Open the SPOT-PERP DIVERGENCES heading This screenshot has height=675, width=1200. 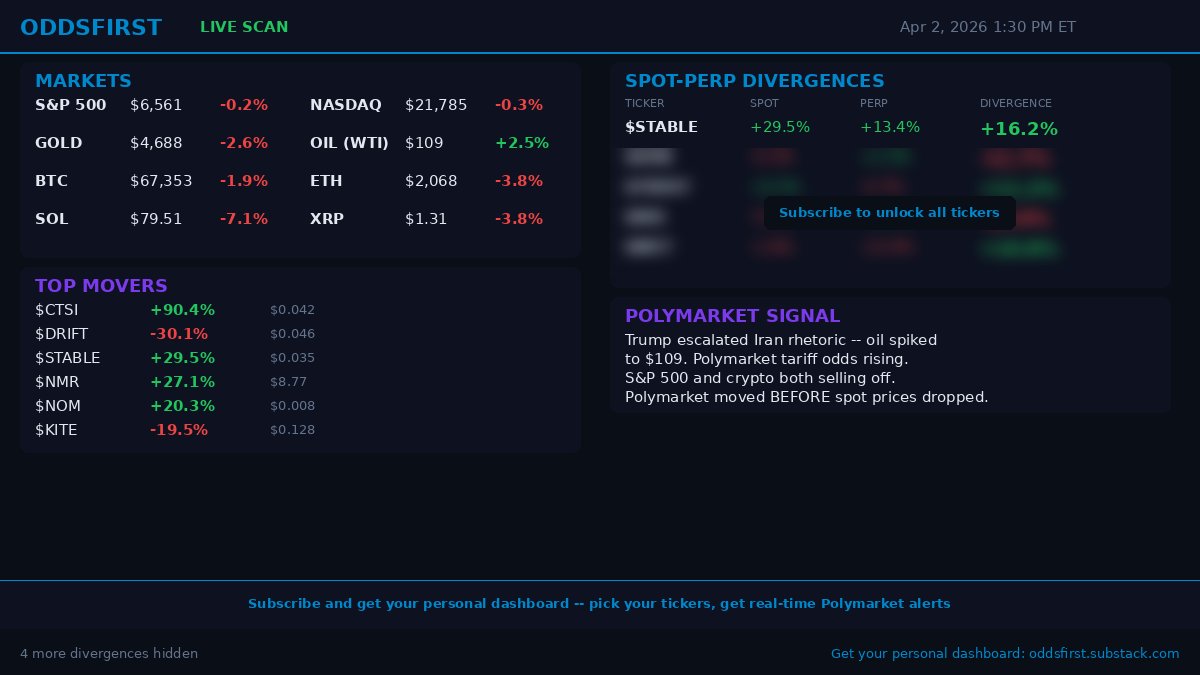(x=755, y=81)
